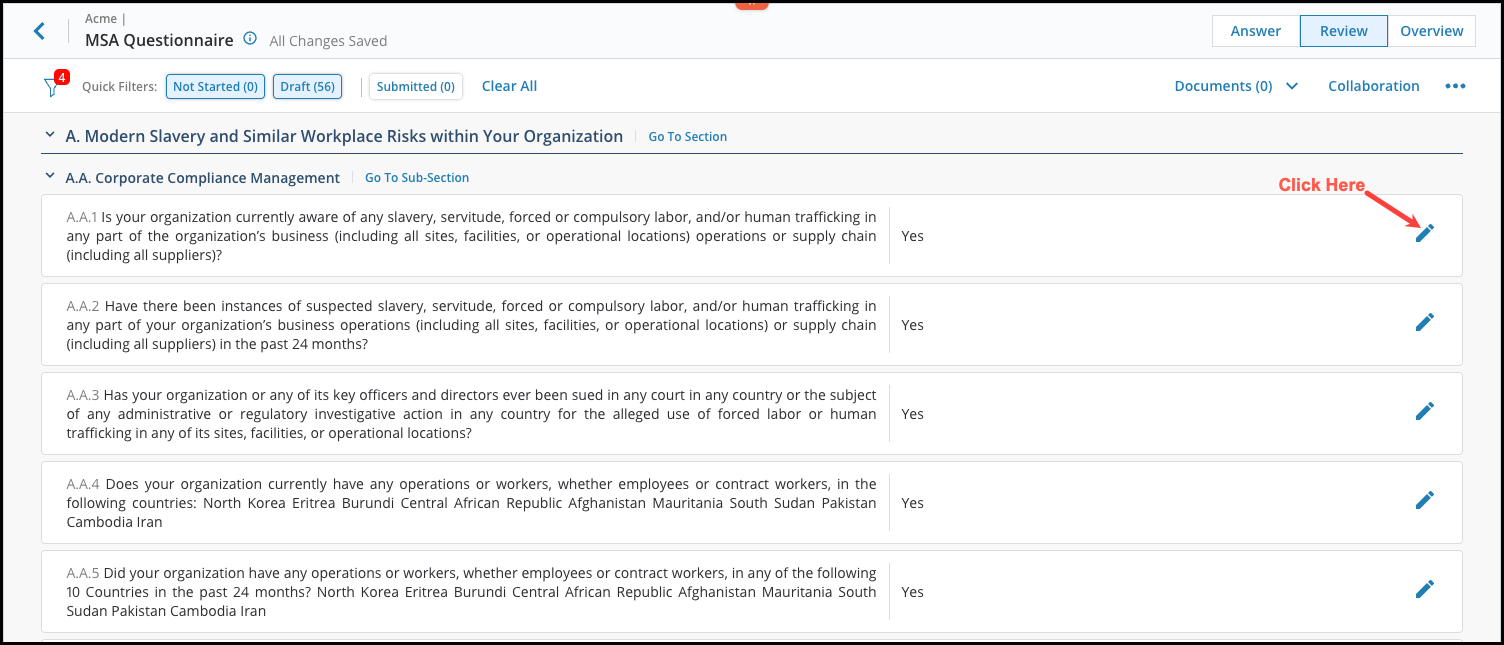Screen dimensions: 1504x645
Task: Edit answer for question A.A.4
Action: [x=1425, y=500]
